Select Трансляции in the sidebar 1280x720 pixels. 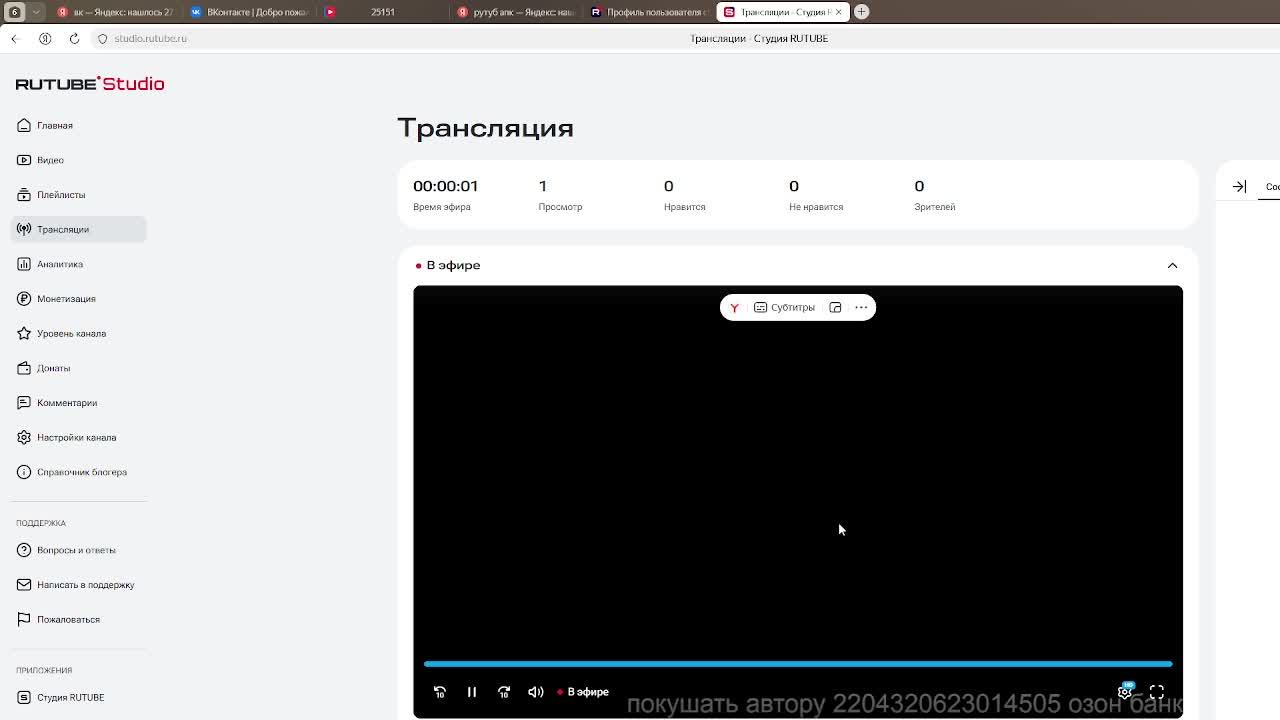79,229
